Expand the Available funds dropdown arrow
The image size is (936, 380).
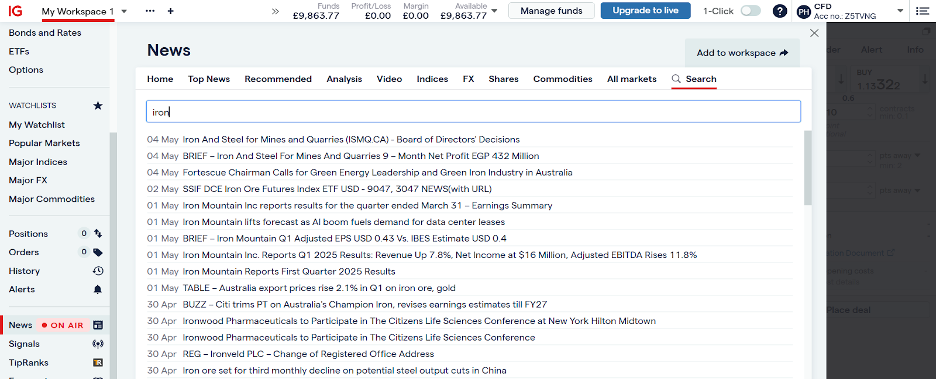(494, 11)
